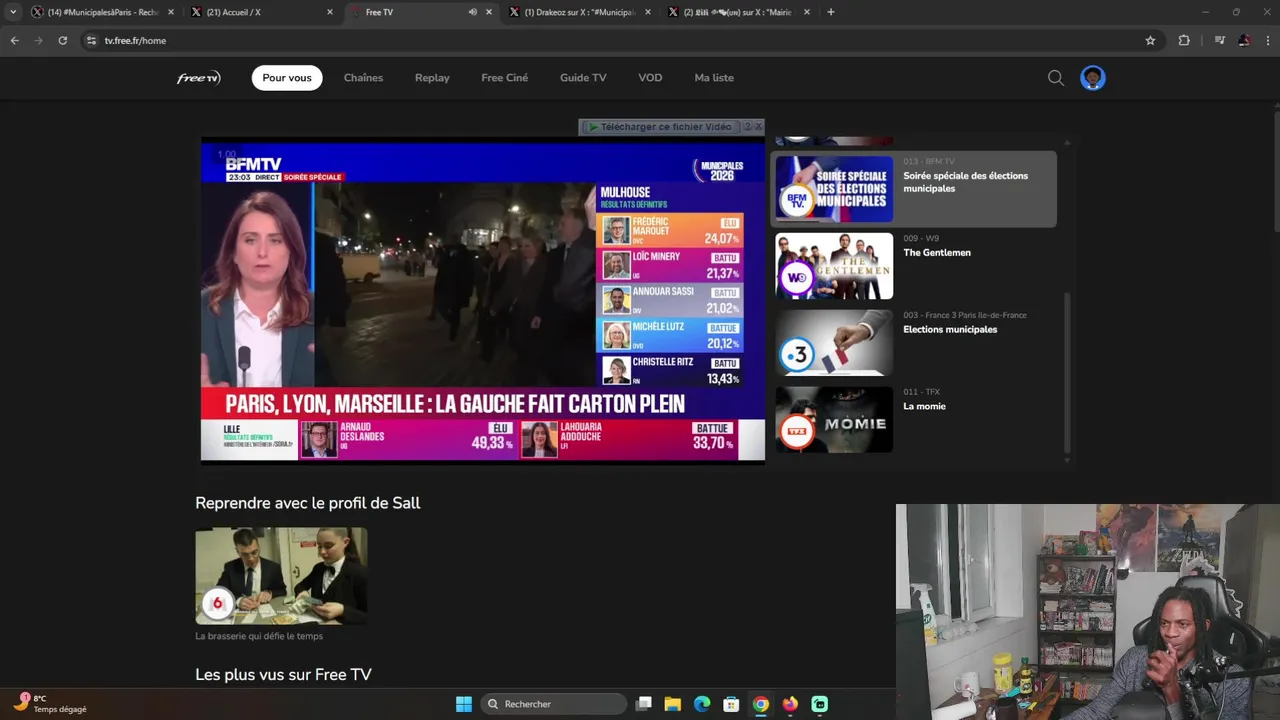Open Microsoft Store from the taskbar
The height and width of the screenshot is (720, 1280).
pos(731,704)
